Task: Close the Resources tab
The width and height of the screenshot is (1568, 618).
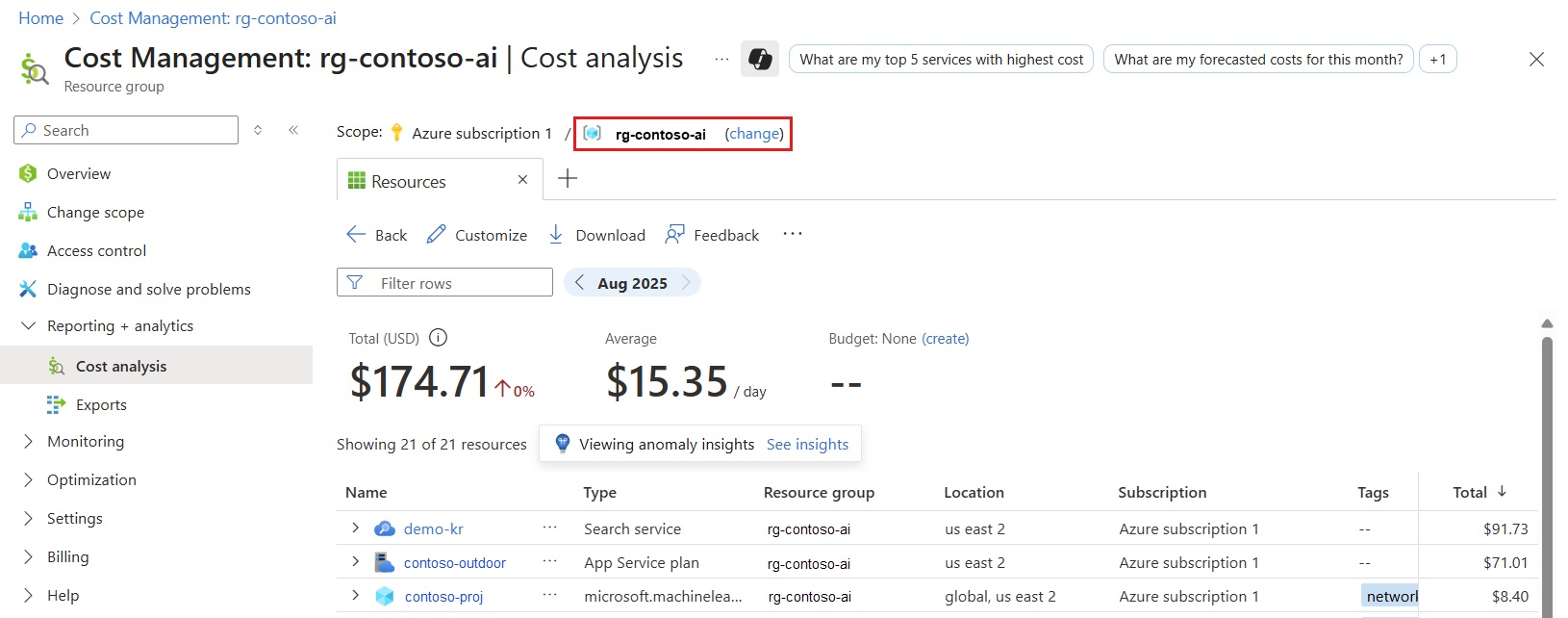Action: [522, 180]
